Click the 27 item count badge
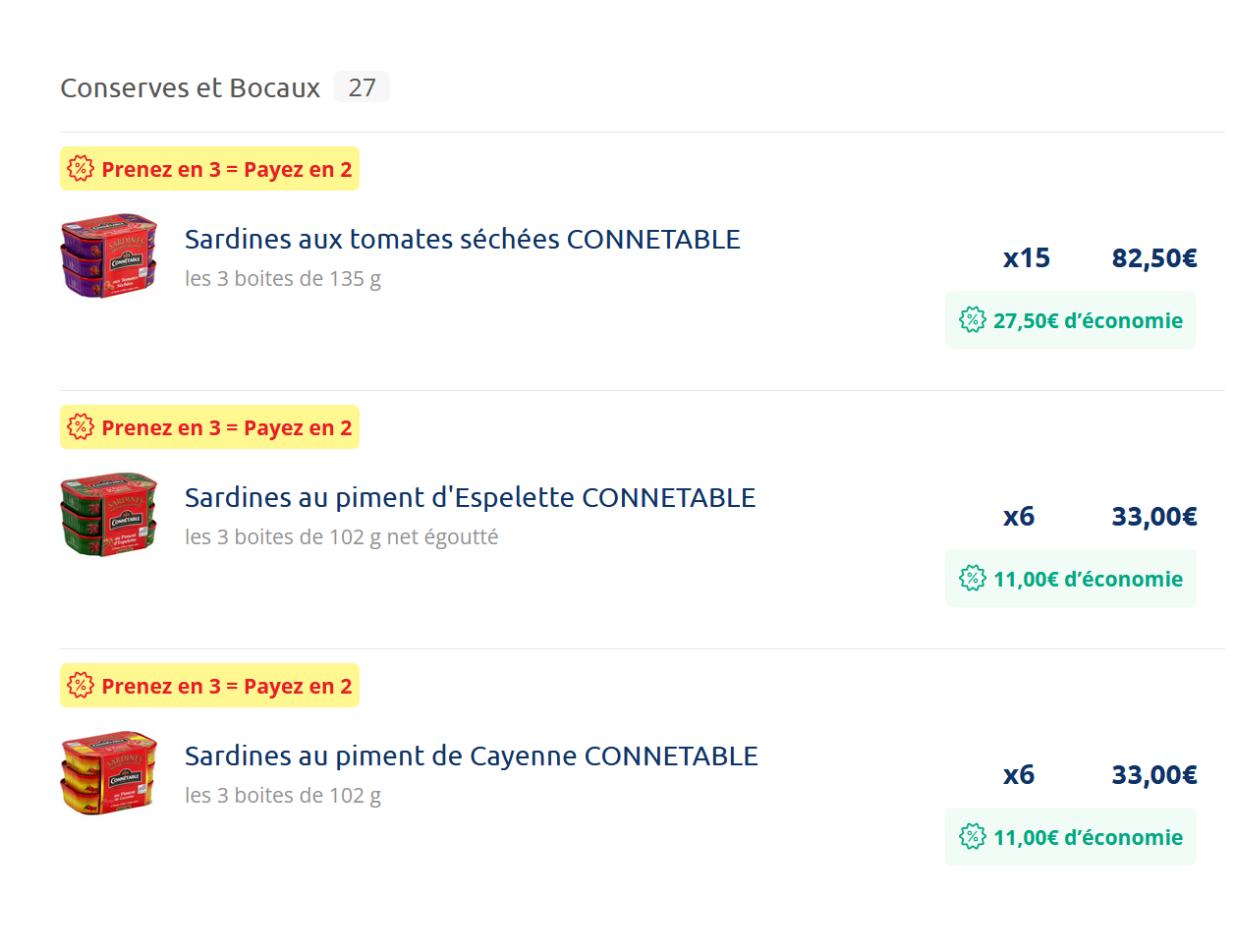This screenshot has height=952, width=1235. (x=362, y=87)
